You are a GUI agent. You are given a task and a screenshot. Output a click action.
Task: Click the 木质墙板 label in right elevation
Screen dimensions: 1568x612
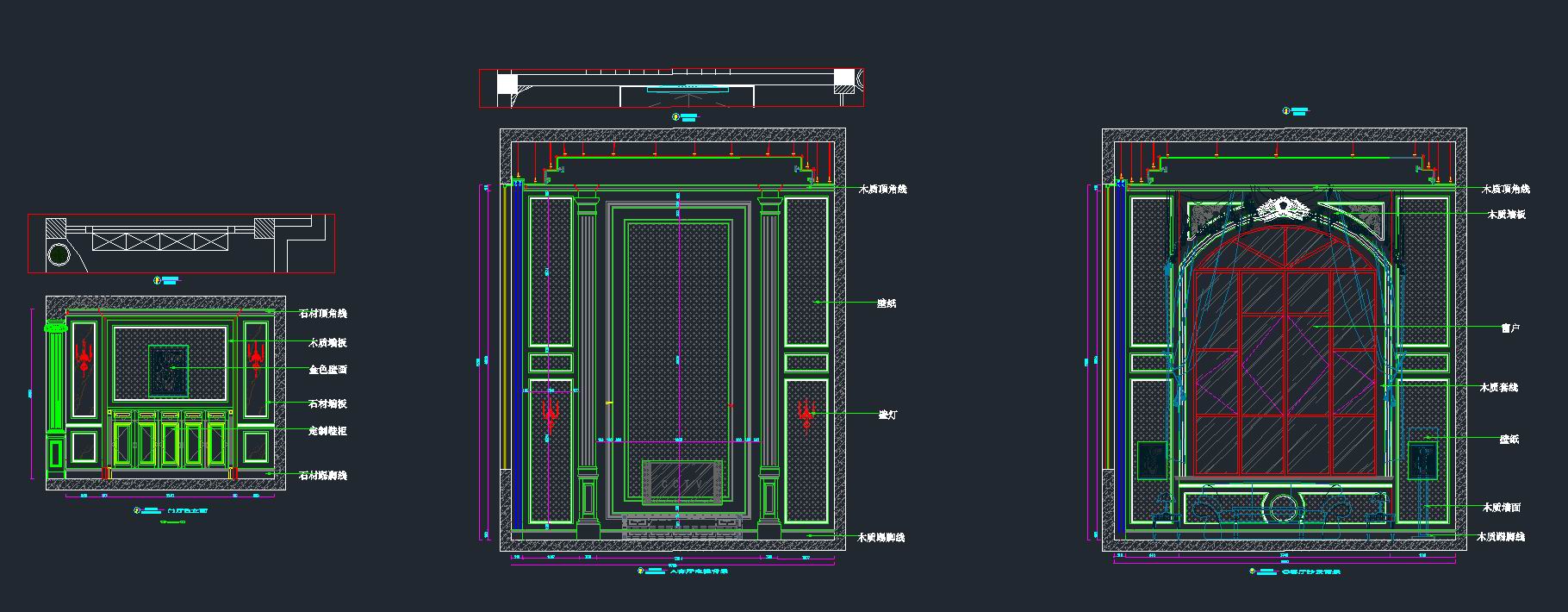[1506, 215]
